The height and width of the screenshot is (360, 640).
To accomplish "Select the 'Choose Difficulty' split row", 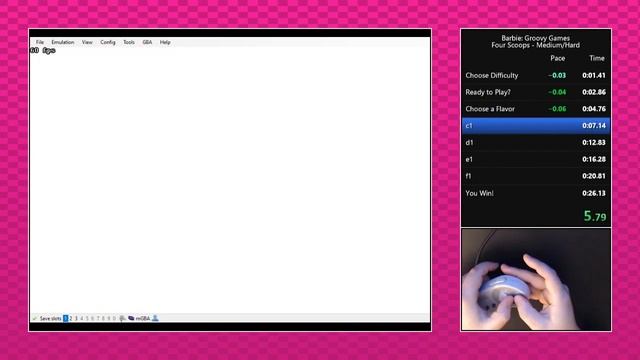I will coord(536,76).
